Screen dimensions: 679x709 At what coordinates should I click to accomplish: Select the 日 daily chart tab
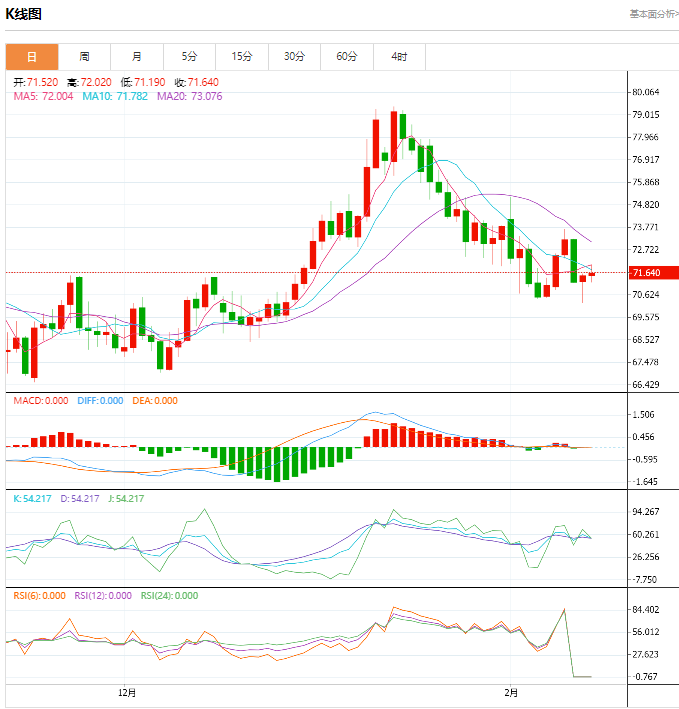(x=32, y=57)
